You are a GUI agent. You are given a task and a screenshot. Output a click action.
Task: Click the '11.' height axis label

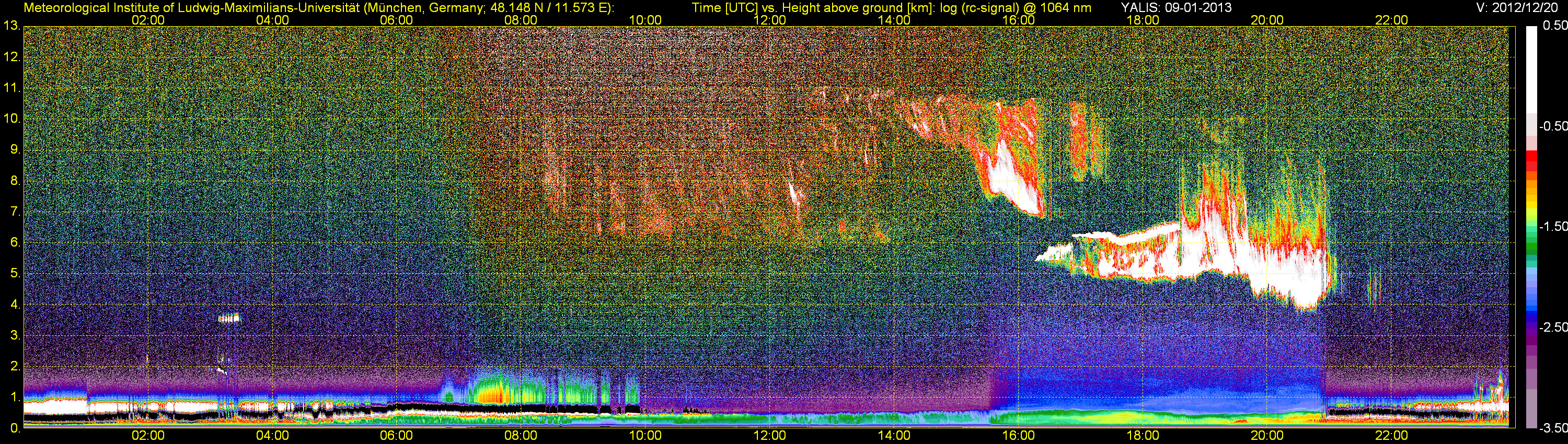click(x=12, y=88)
